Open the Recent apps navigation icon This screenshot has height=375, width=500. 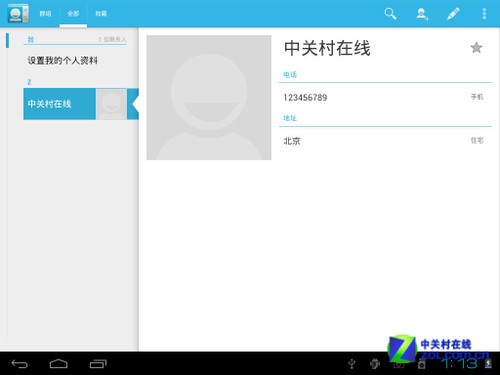pos(98,364)
